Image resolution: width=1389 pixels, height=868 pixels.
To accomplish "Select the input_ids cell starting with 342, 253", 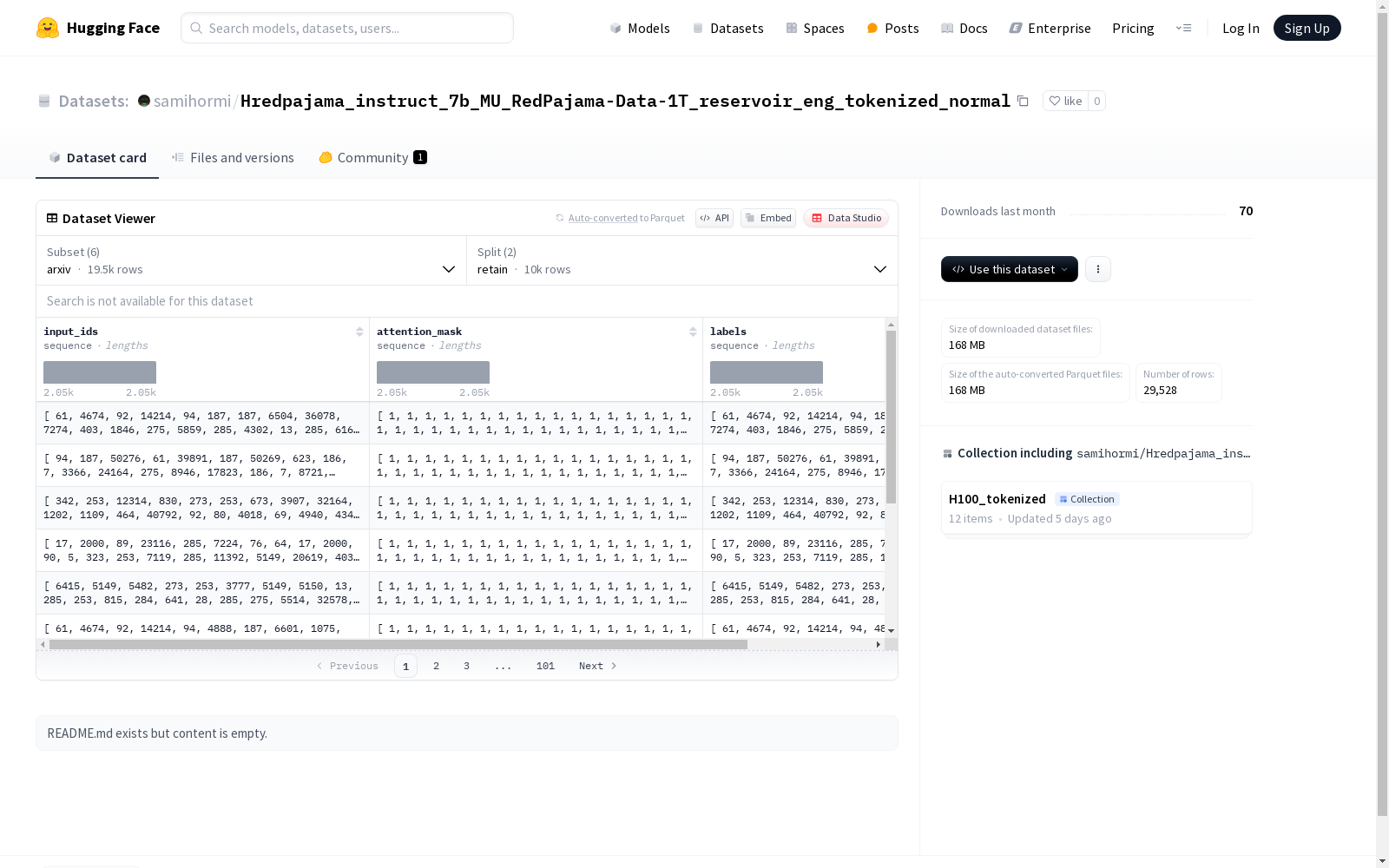I will coord(202,508).
